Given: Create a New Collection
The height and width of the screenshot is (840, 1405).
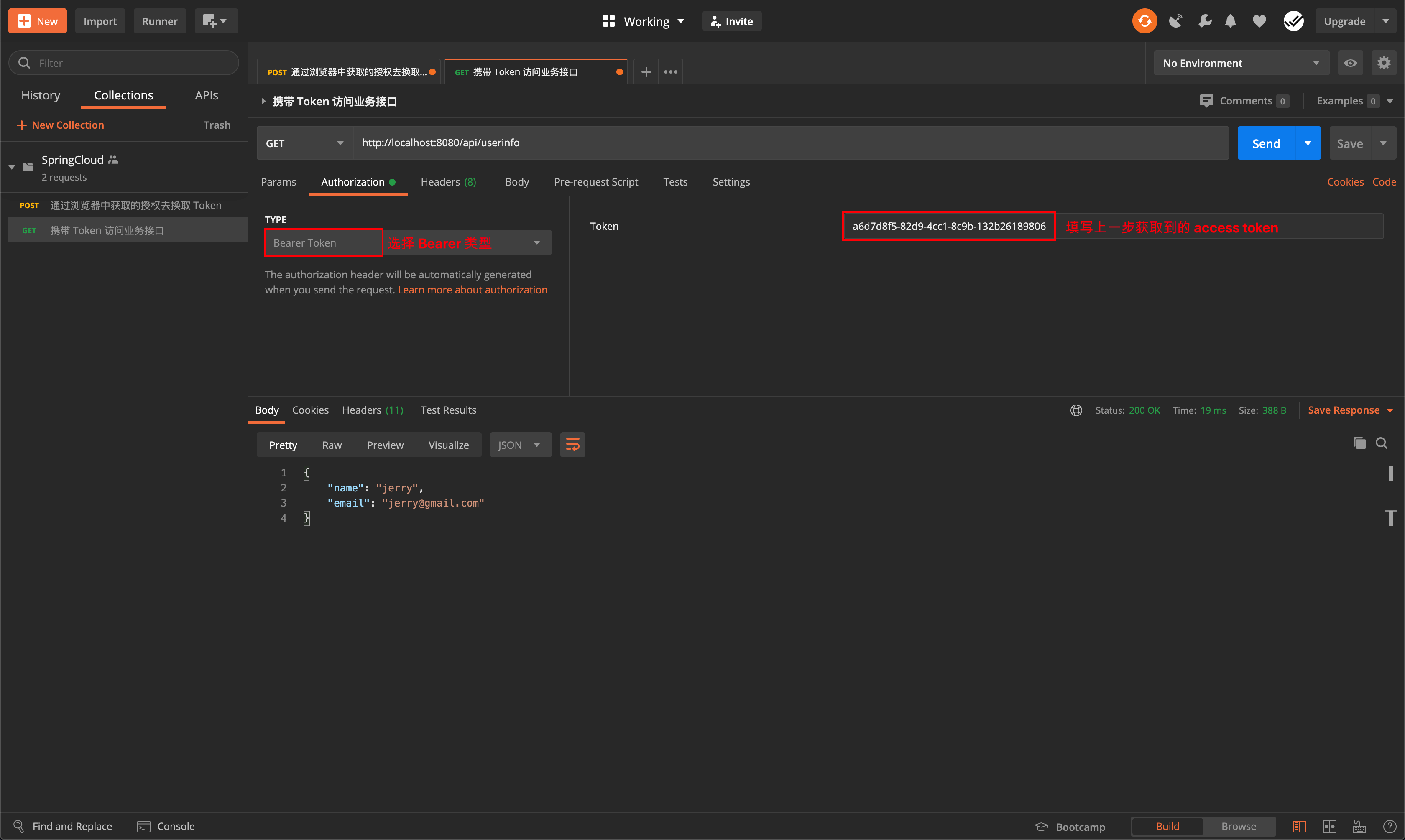Looking at the screenshot, I should tap(61, 125).
